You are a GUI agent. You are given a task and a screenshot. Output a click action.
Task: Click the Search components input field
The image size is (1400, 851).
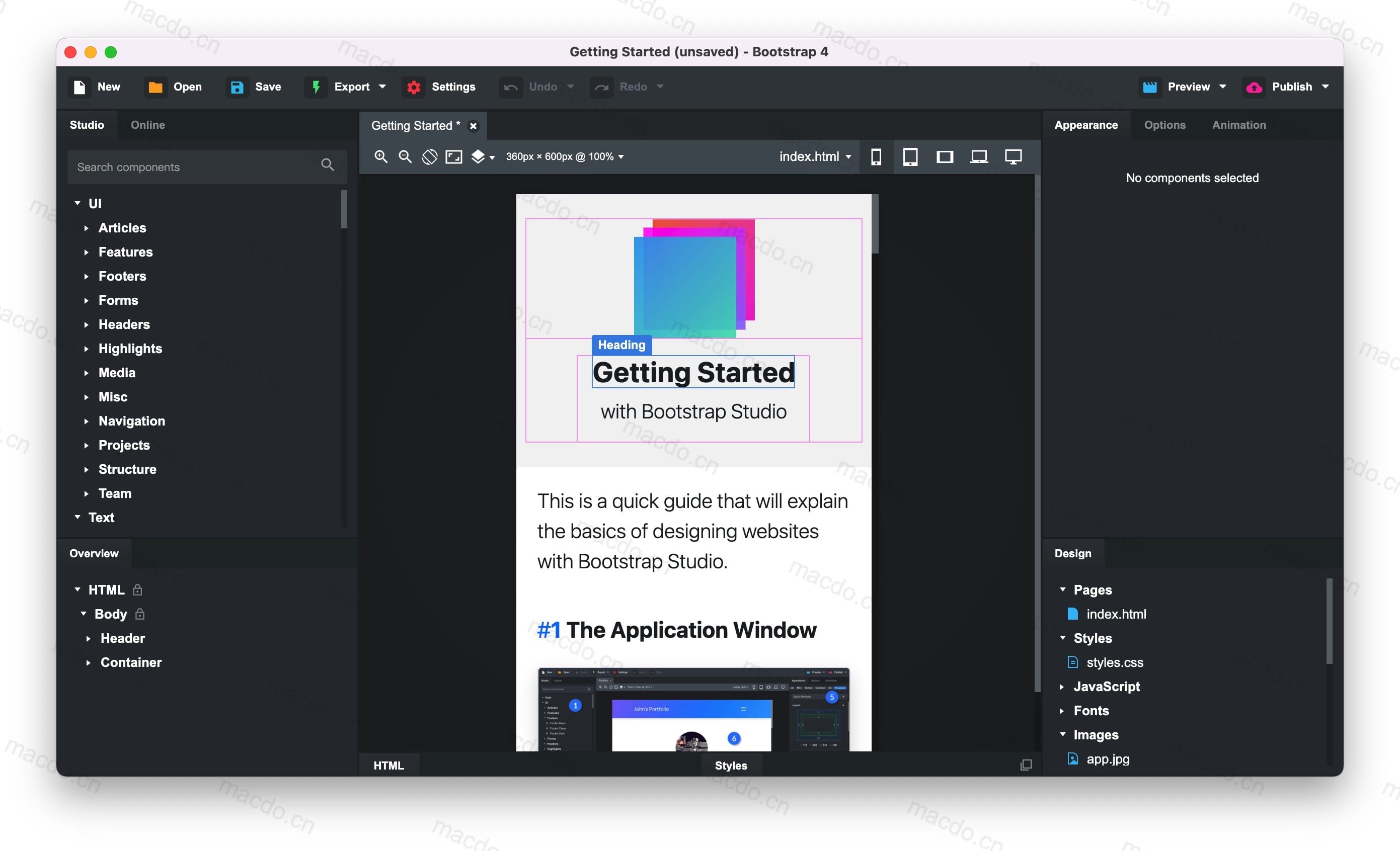coord(207,167)
